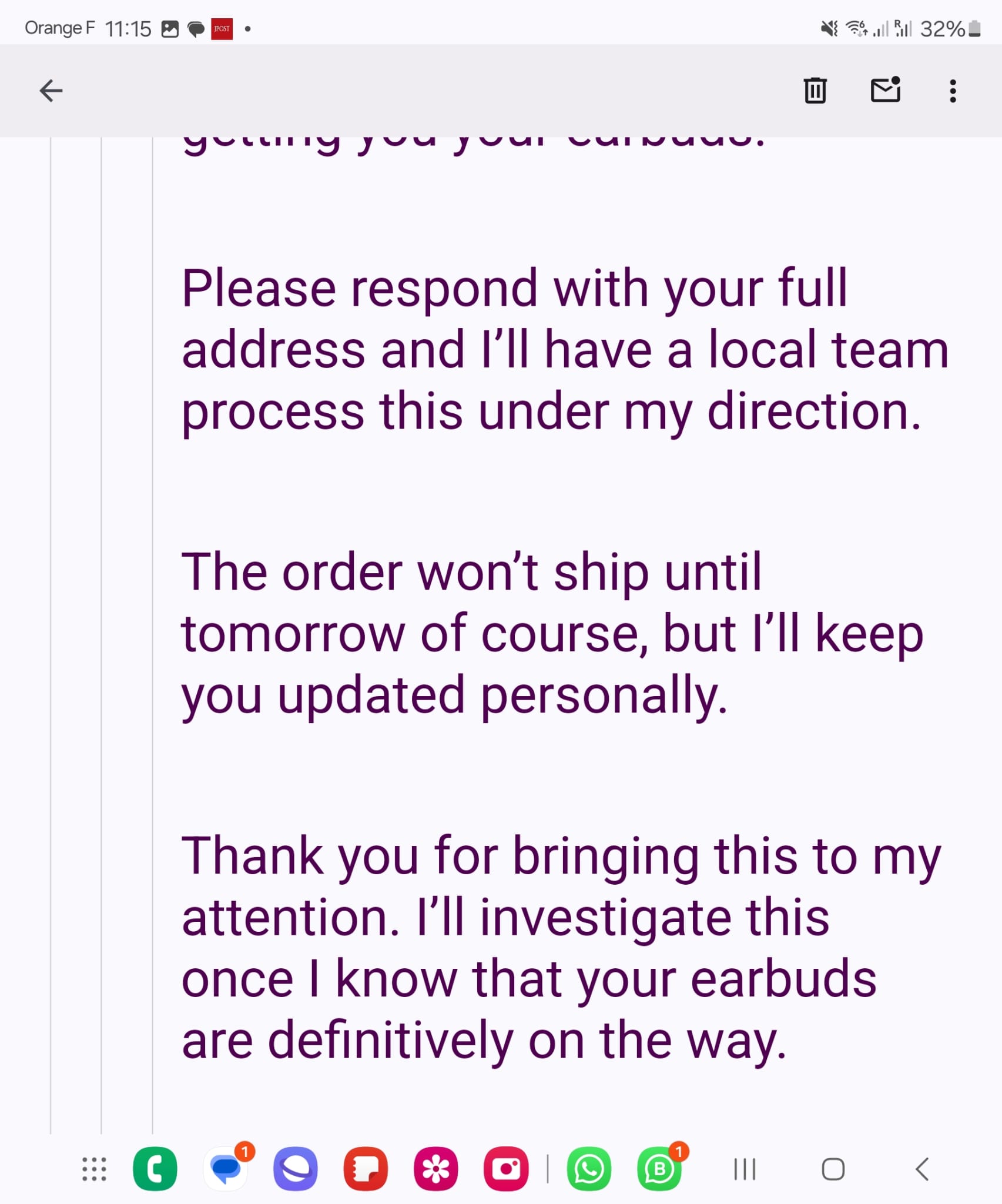Image resolution: width=1002 pixels, height=1204 pixels.
Task: Launch the green Phone app
Action: [155, 1169]
